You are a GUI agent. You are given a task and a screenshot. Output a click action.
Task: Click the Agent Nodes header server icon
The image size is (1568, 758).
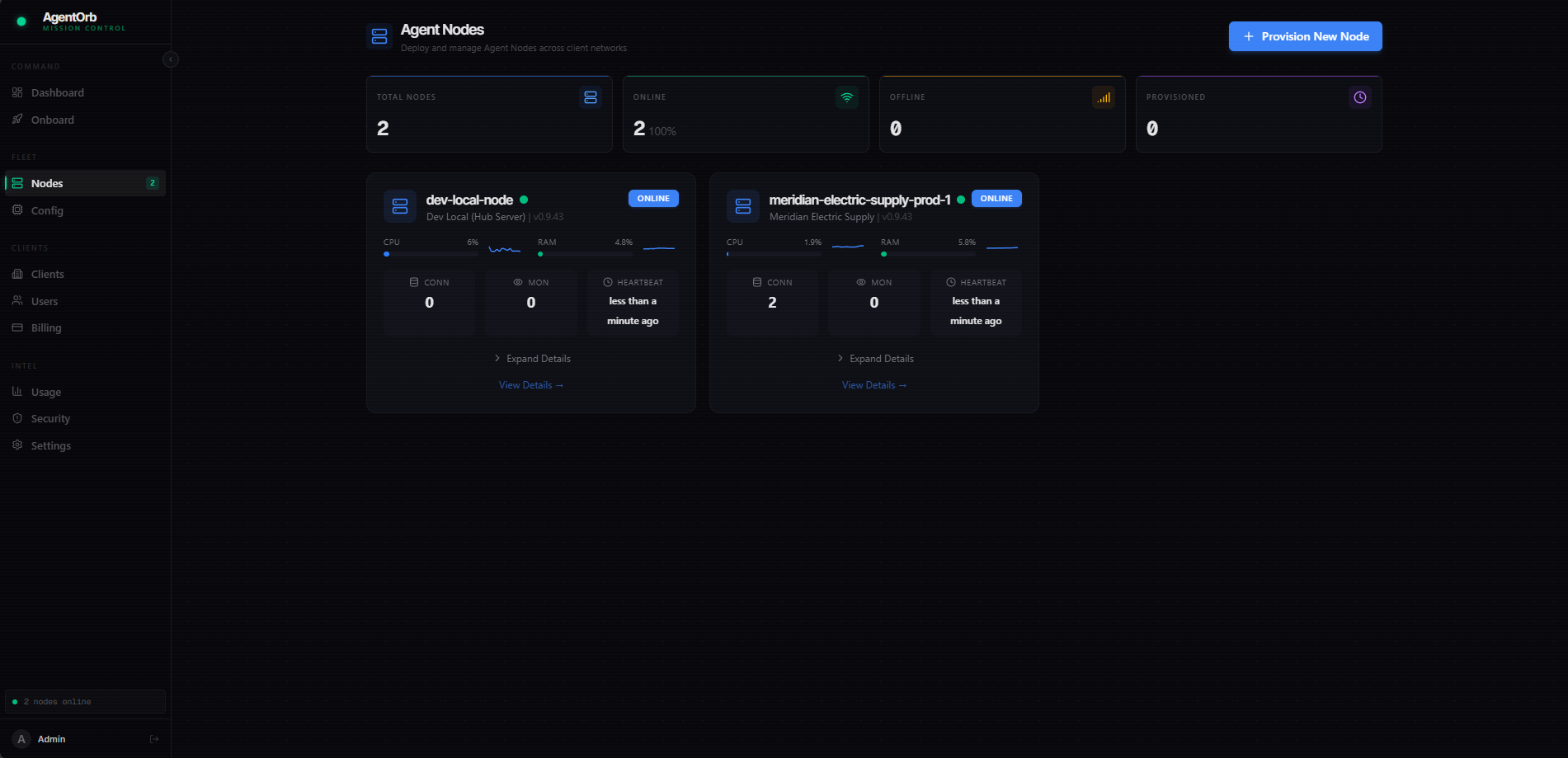[379, 36]
